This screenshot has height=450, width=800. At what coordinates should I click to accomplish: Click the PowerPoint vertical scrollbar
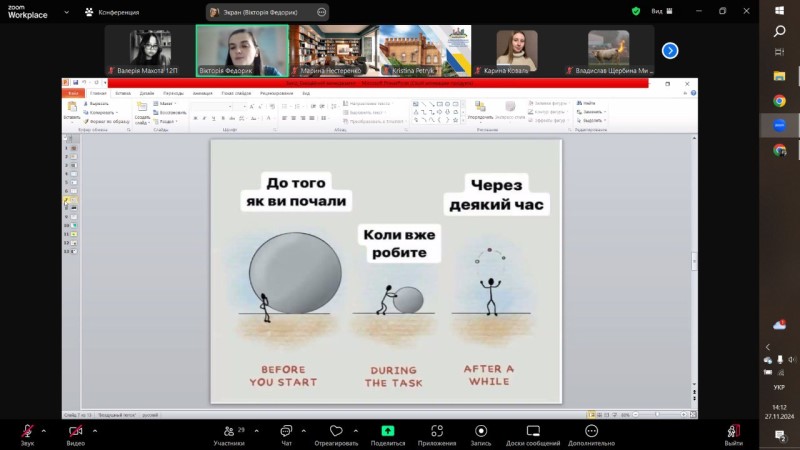tap(694, 261)
